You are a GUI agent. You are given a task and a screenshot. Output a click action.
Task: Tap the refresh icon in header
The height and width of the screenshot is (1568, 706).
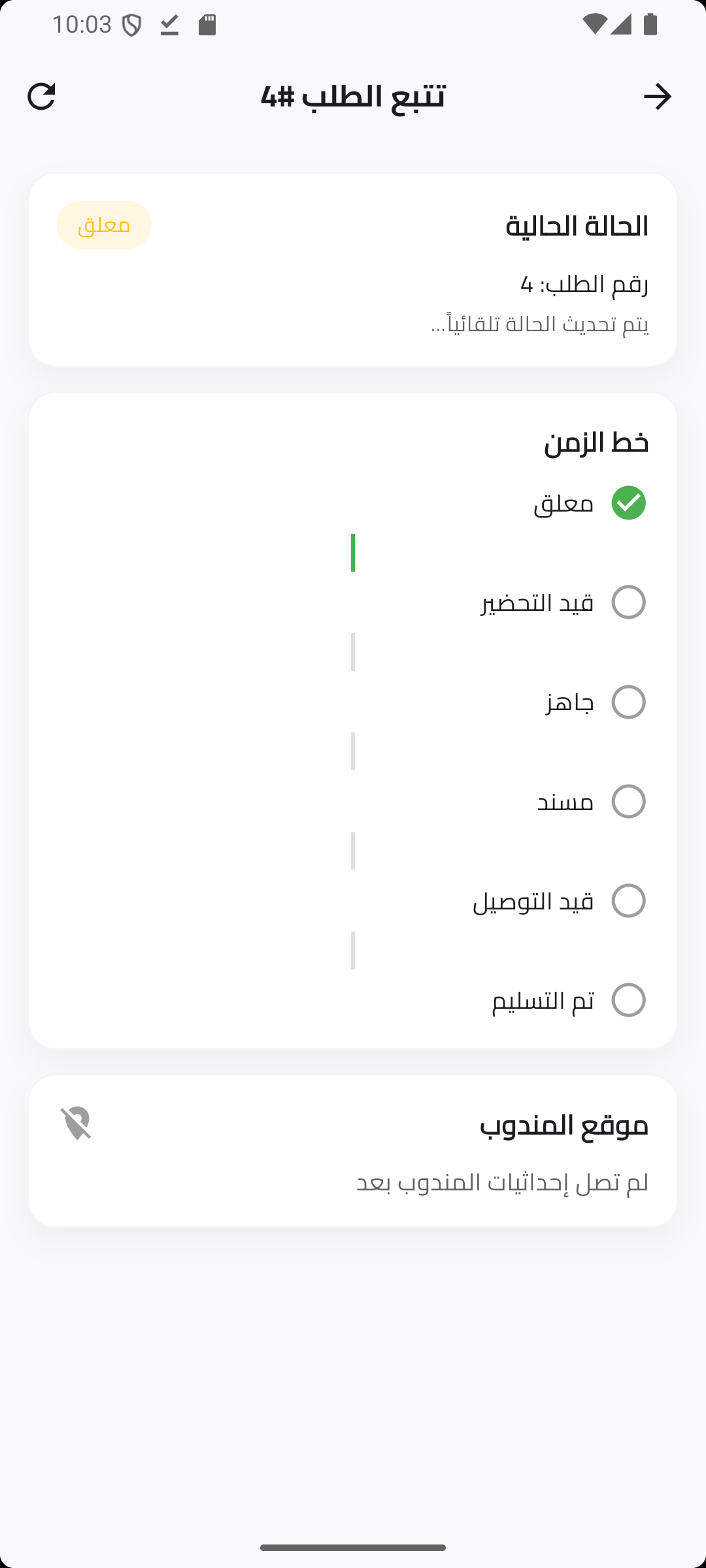click(41, 97)
